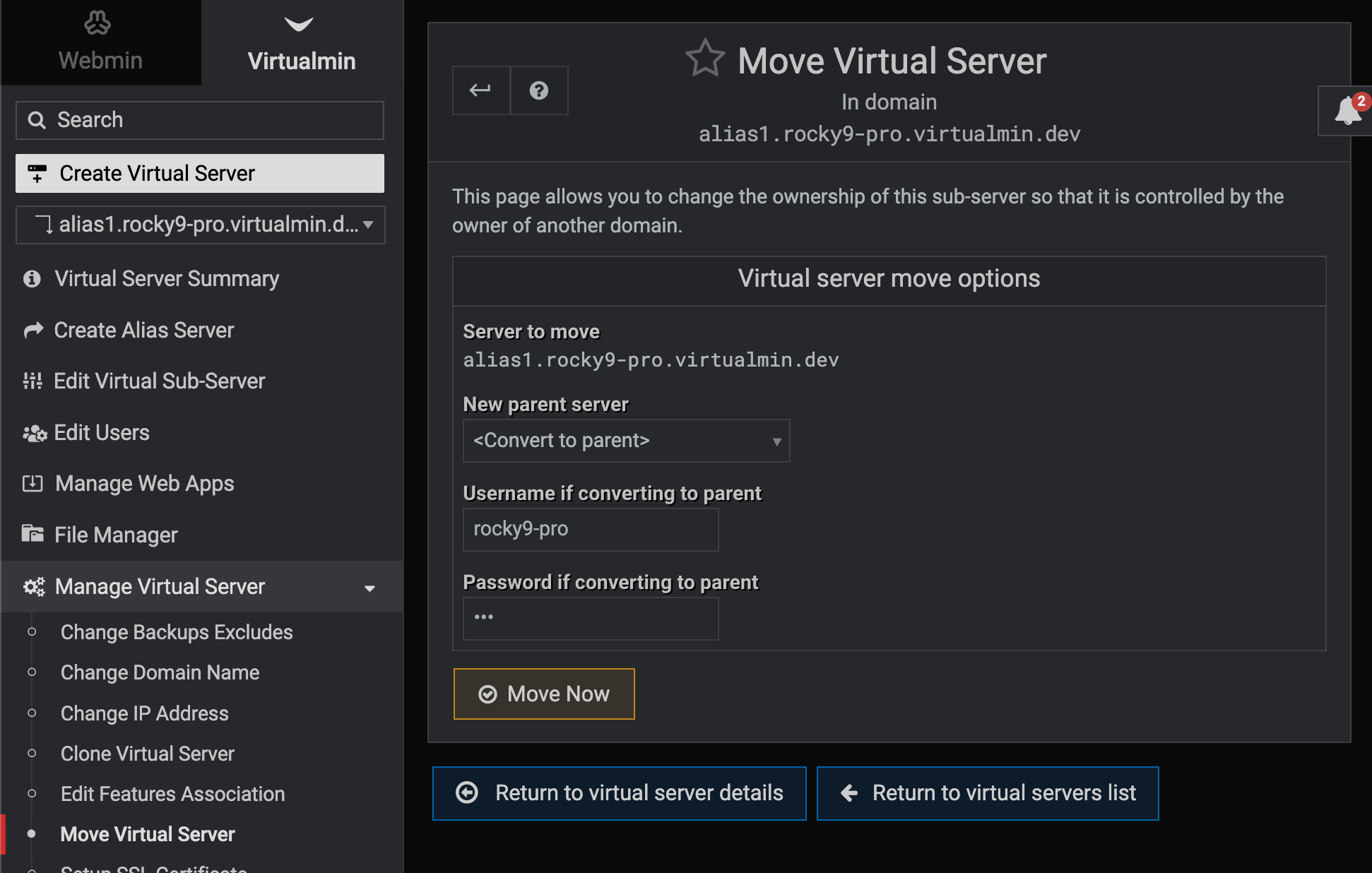Image resolution: width=1372 pixels, height=873 pixels.
Task: Open notifications bell icon
Action: (1348, 111)
